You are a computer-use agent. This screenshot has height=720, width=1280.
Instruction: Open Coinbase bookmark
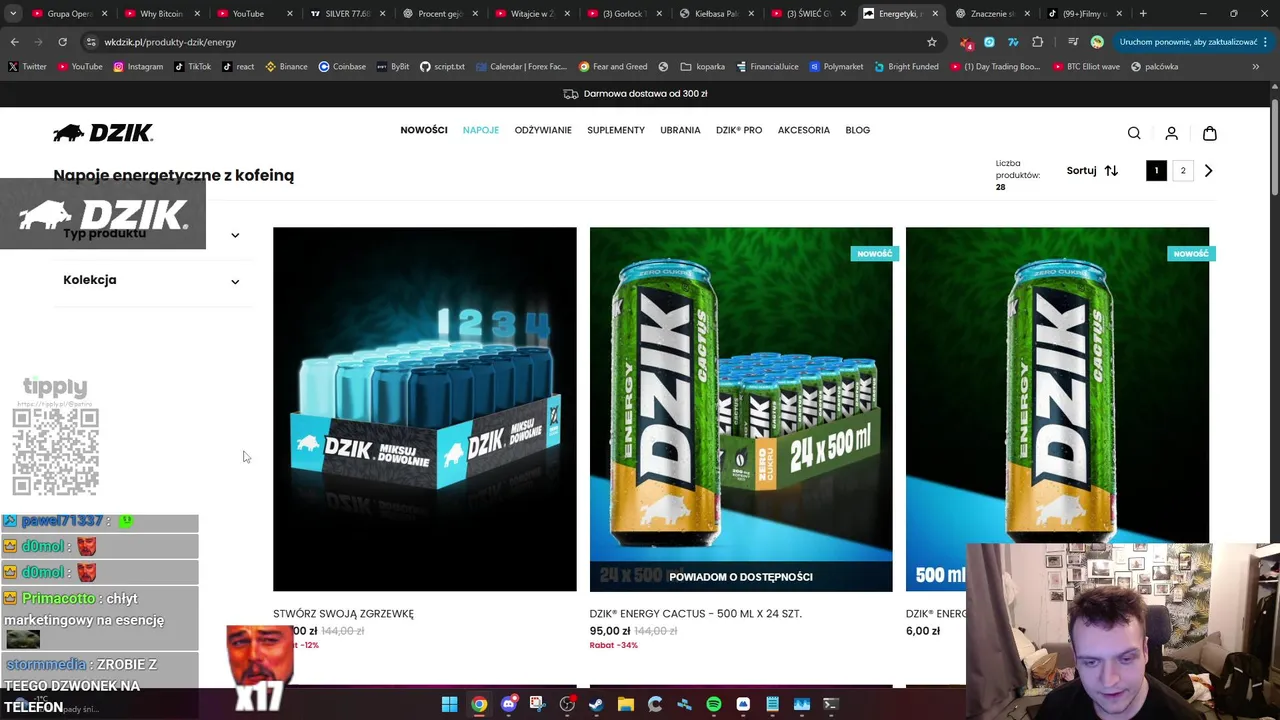tap(342, 67)
